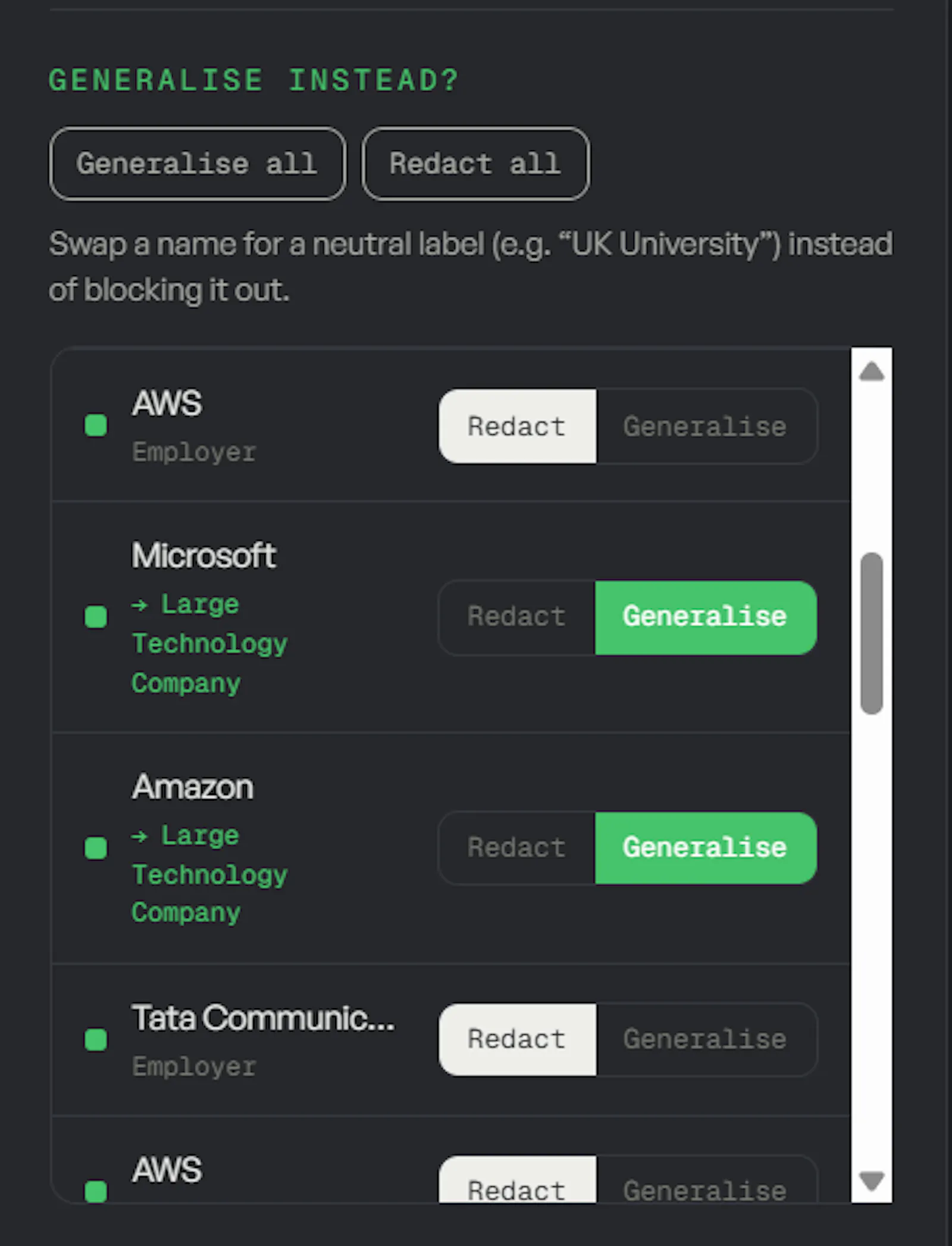Click the Tata Communic... entity name
Viewport: 952px width, 1246px height.
[x=263, y=1018]
